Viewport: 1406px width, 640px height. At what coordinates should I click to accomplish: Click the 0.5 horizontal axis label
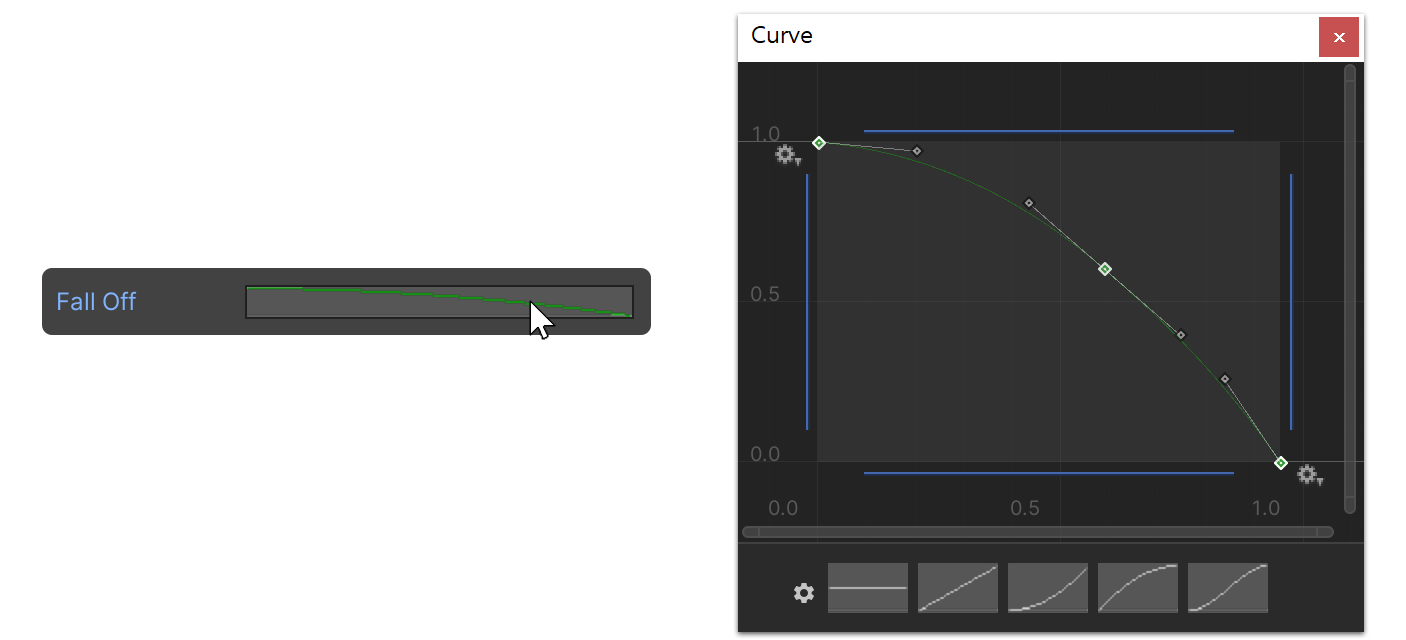click(x=1025, y=508)
